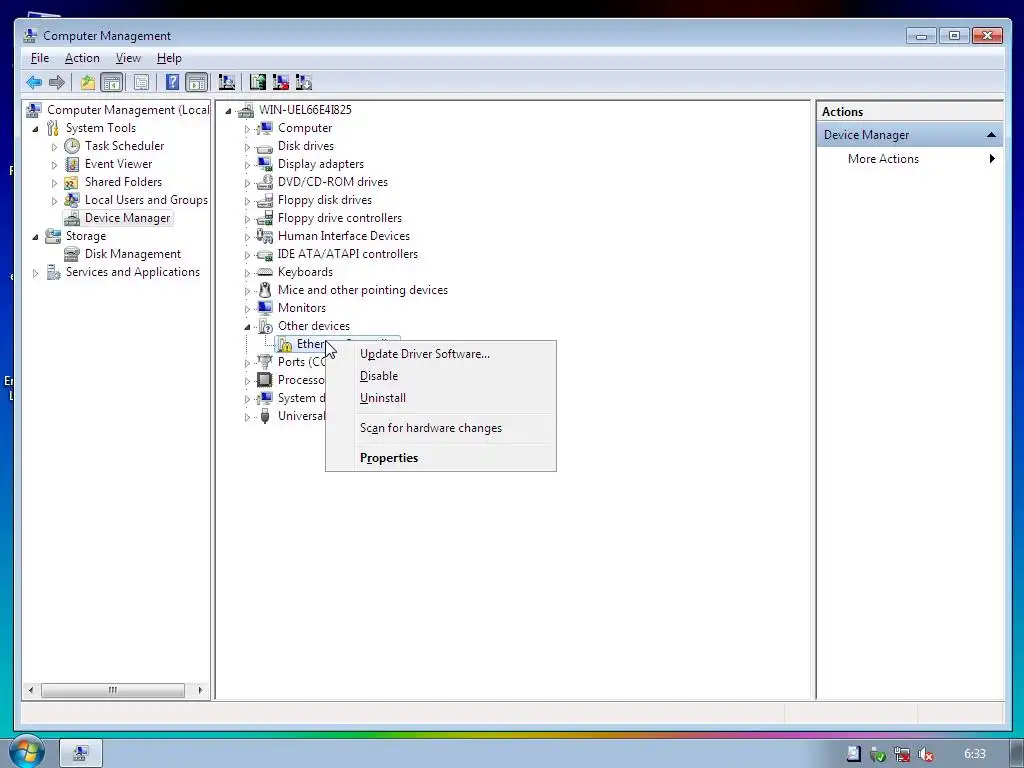Click the Safely Remove Hardware tray icon
This screenshot has width=1024, height=768.
[x=878, y=754]
